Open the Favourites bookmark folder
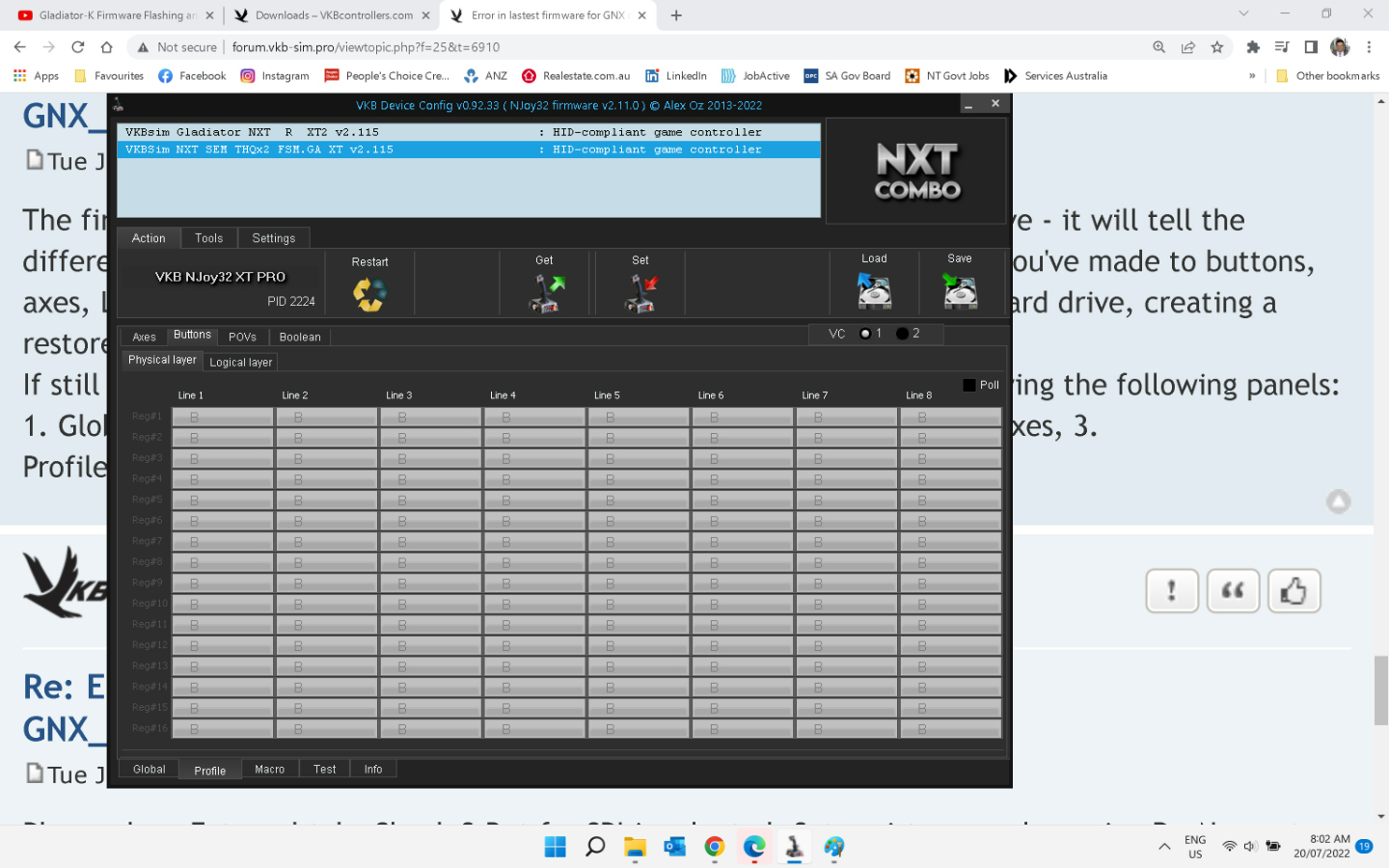The image size is (1389, 868). pyautogui.click(x=109, y=75)
